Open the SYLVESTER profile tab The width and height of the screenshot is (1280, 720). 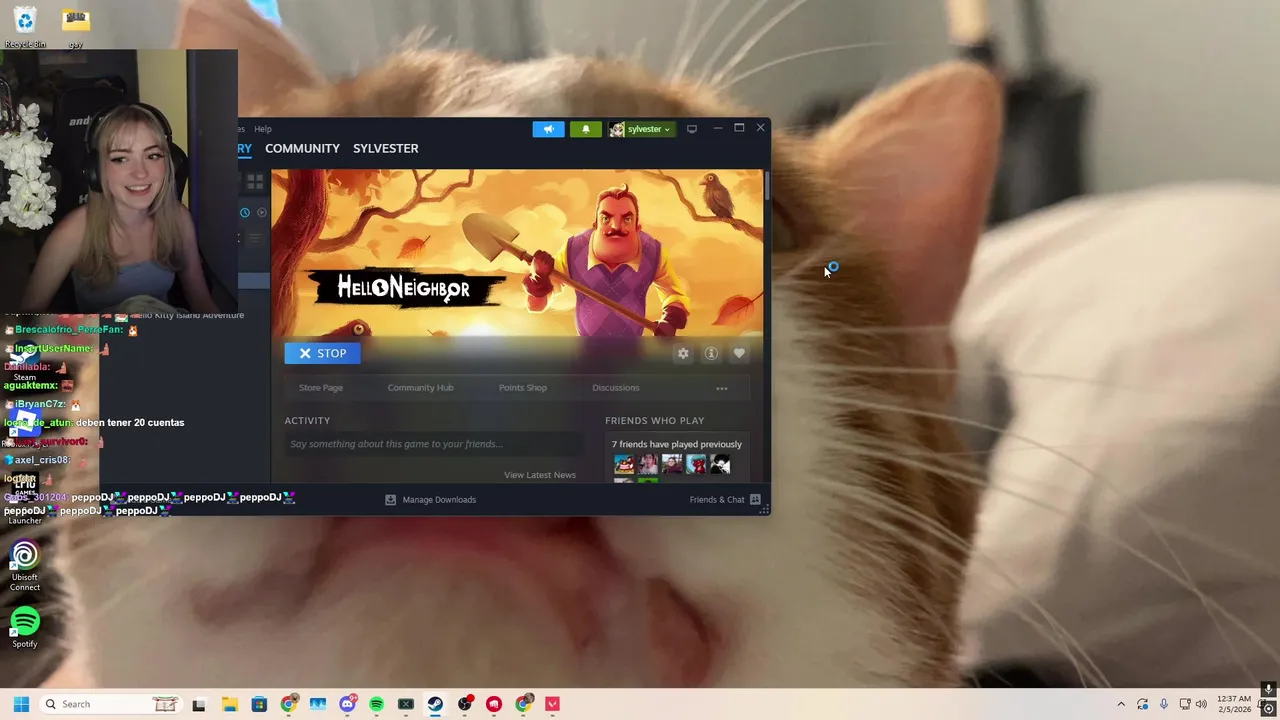pyautogui.click(x=386, y=148)
